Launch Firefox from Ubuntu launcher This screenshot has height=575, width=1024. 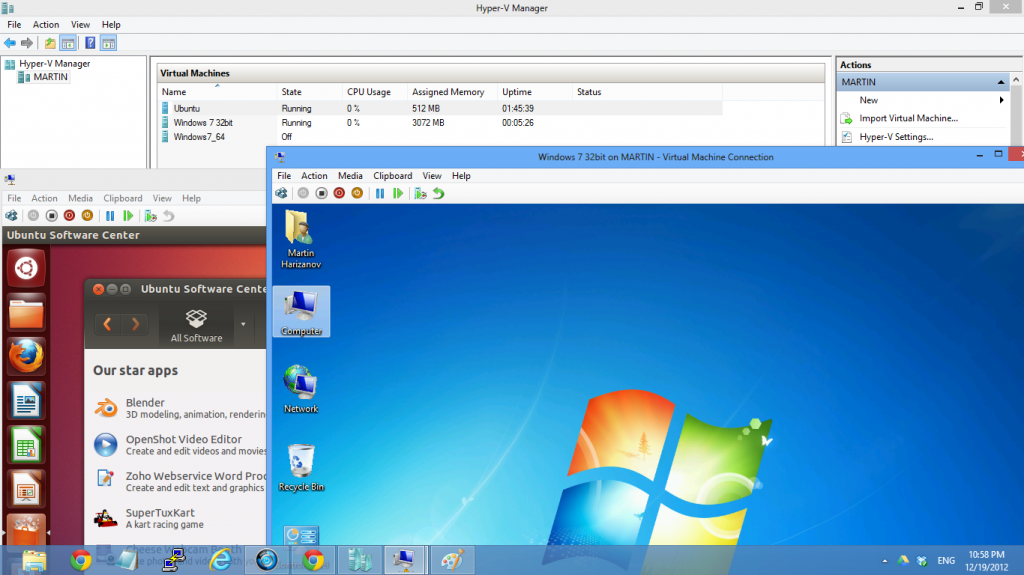coord(26,357)
